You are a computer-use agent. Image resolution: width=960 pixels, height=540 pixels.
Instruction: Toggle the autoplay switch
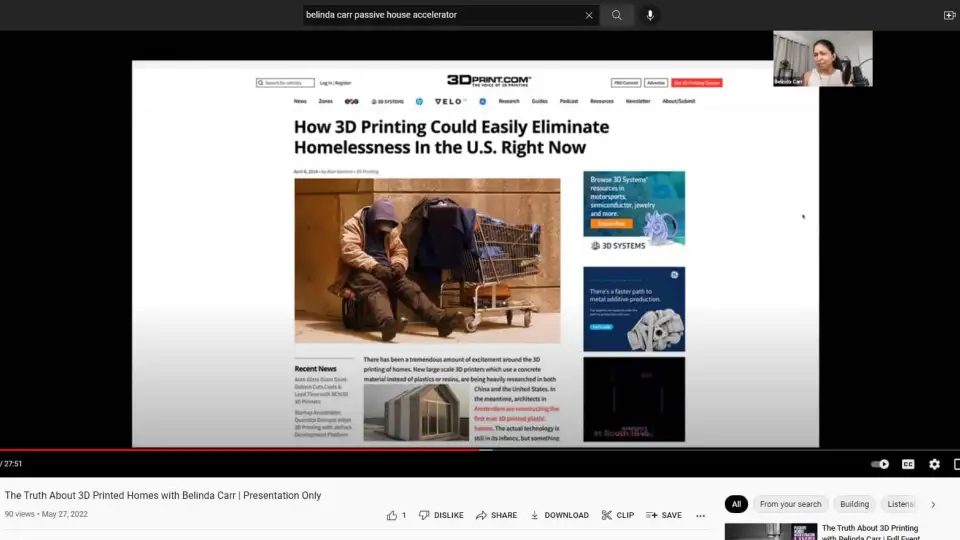pos(880,464)
